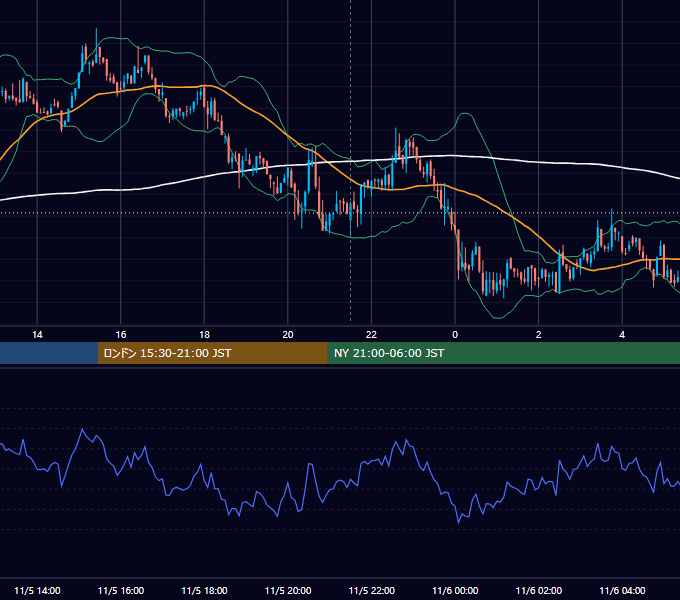Click the 11/6 02:00 label on the lower axis
This screenshot has width=680, height=600.
pyautogui.click(x=539, y=590)
